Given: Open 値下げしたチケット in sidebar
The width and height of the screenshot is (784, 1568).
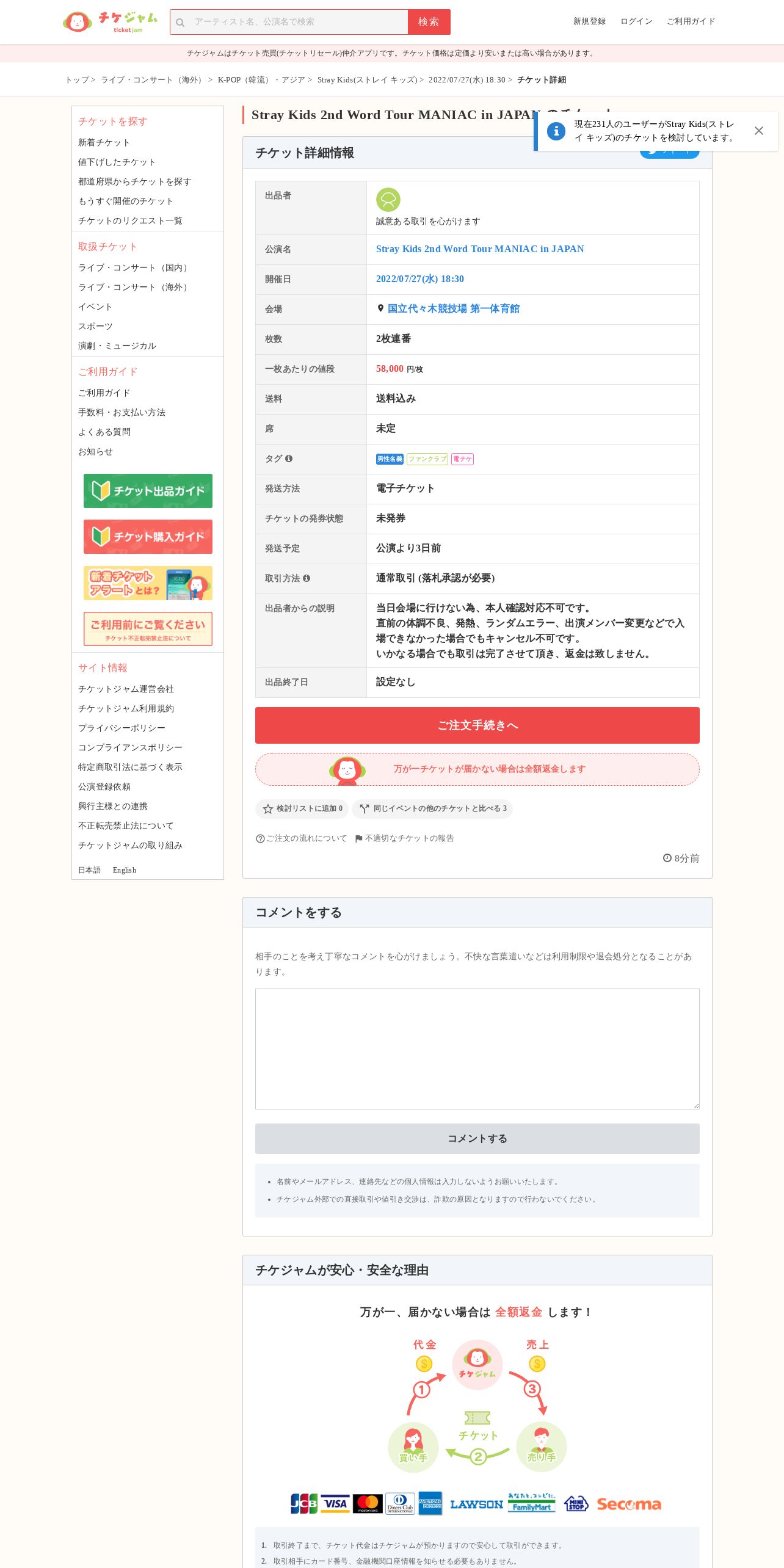Looking at the screenshot, I should pyautogui.click(x=117, y=162).
